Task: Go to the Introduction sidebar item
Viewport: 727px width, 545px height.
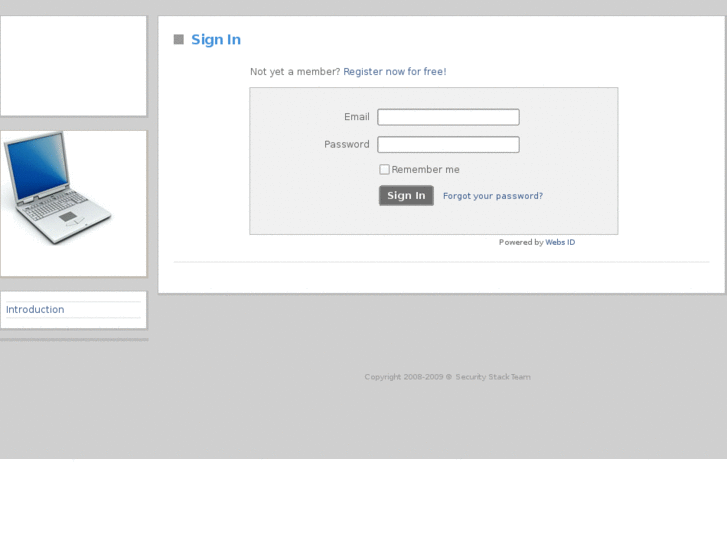Action: [35, 309]
